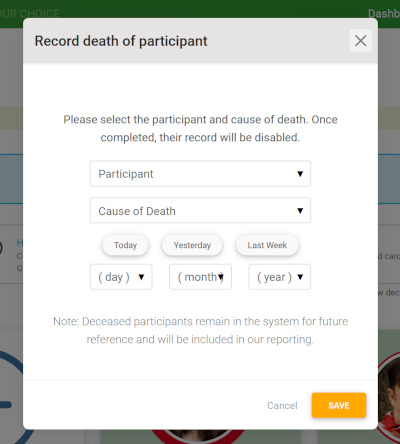Open the Dashboard item in the green header

tap(384, 13)
